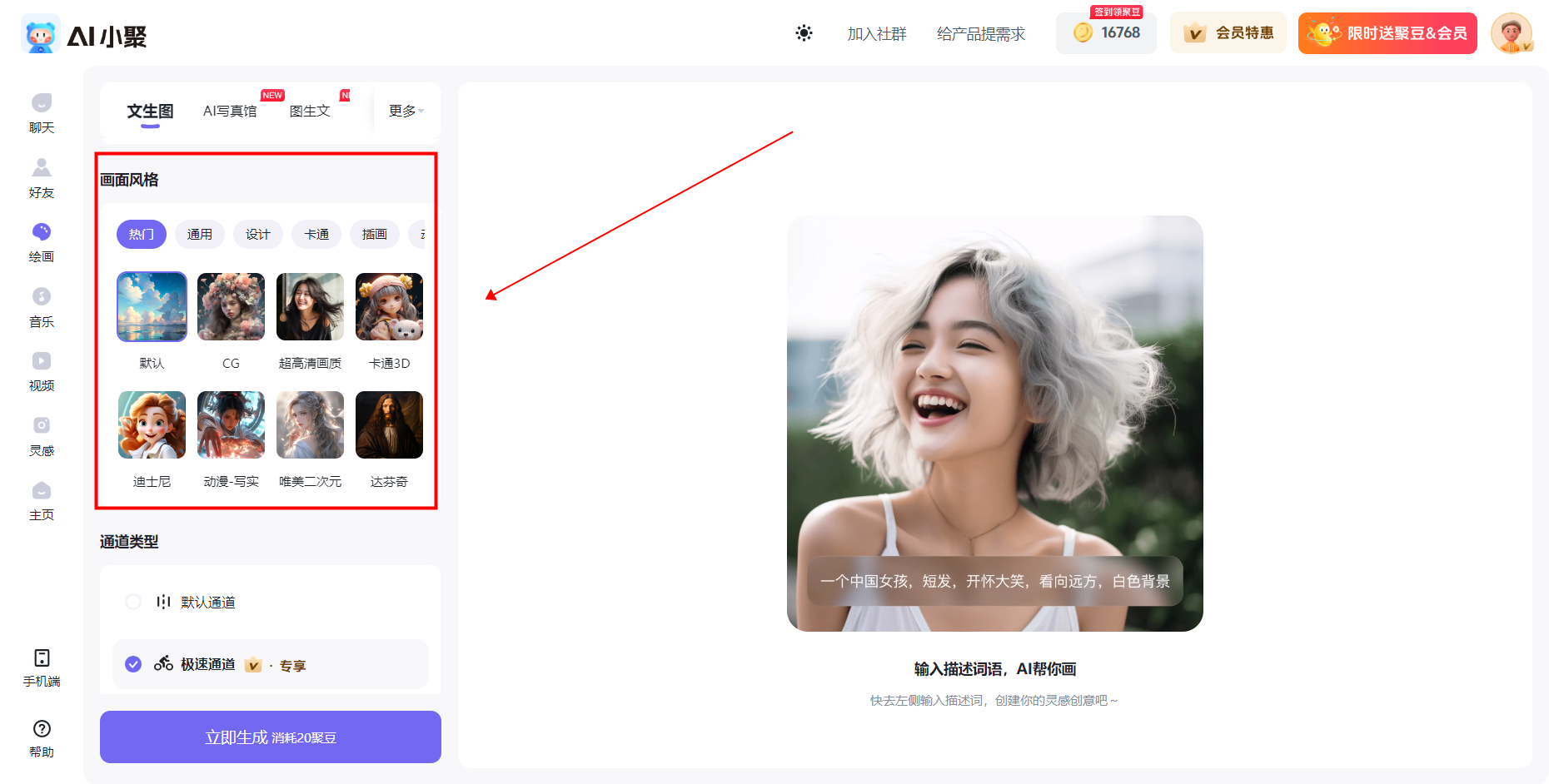Go to 主页 home sidebar icon
The image size is (1549, 784).
point(41,492)
